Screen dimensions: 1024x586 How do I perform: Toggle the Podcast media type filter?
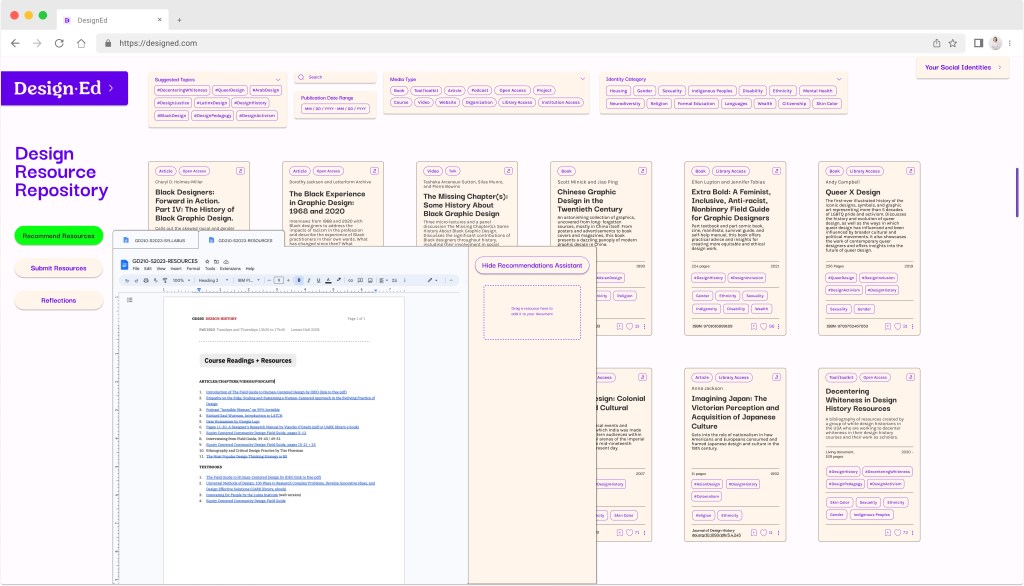(479, 90)
